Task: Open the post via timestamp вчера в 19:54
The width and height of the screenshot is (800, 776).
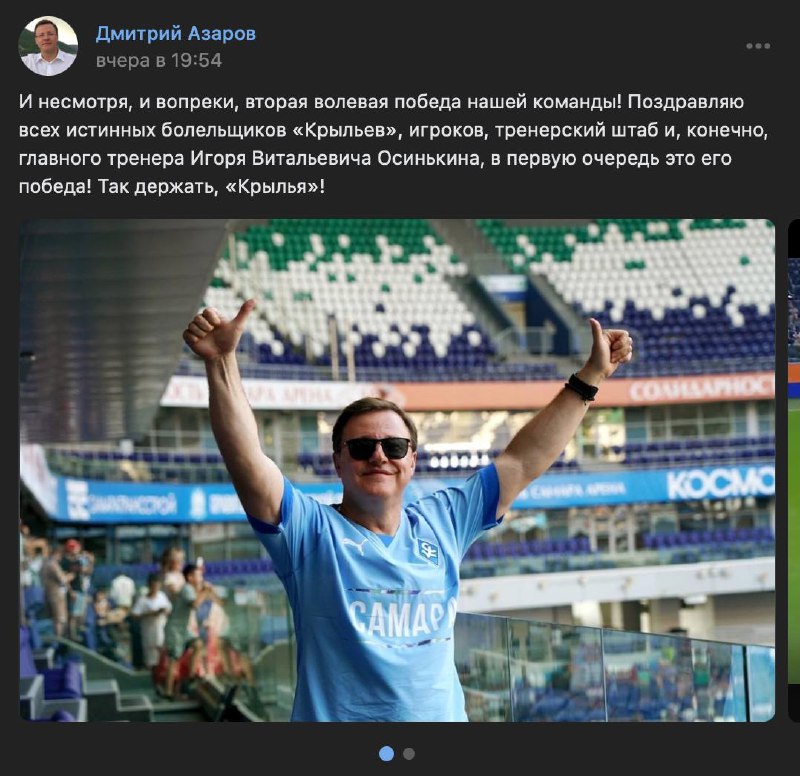Action: click(159, 61)
